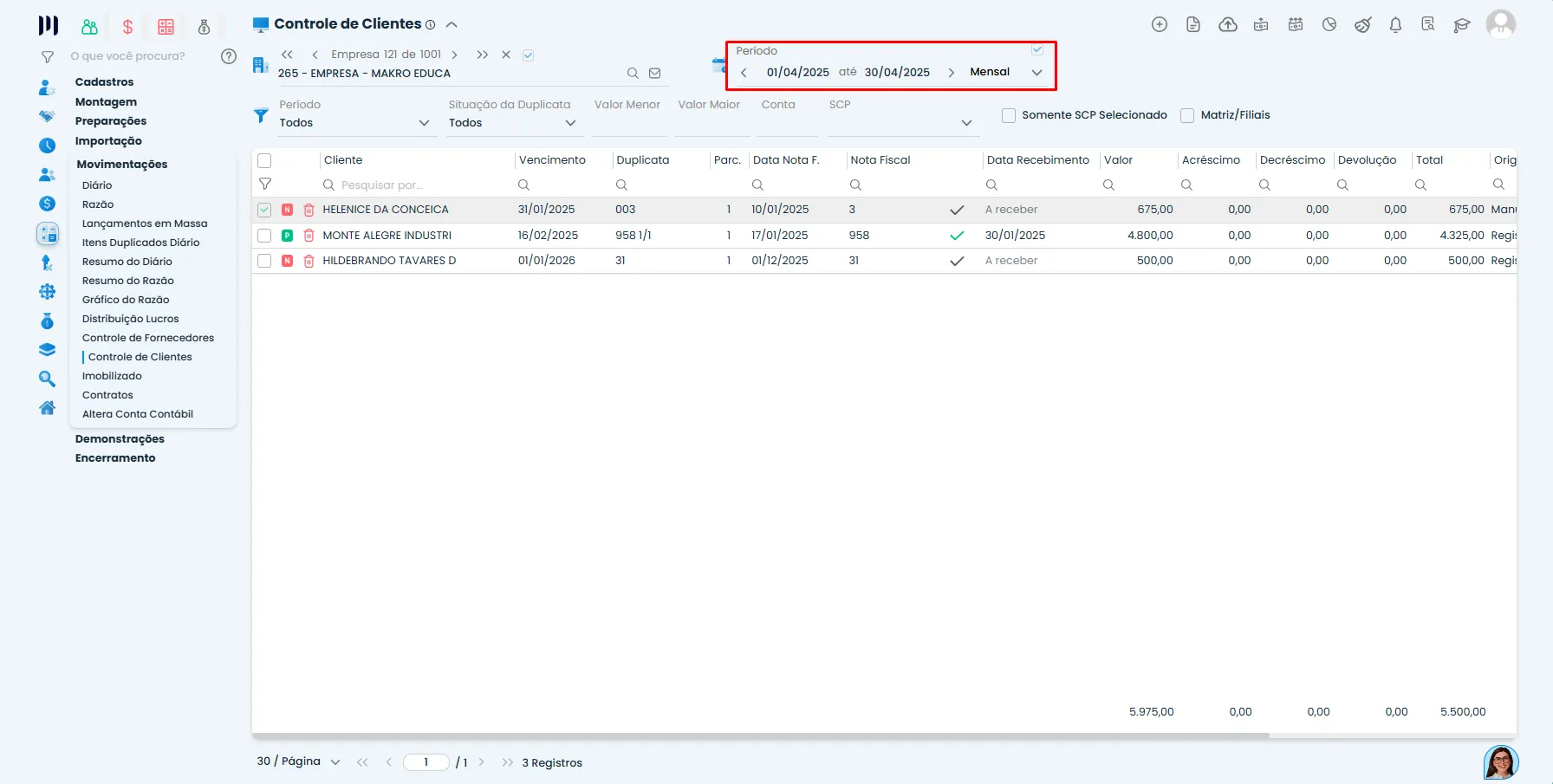Open the chat assistant avatar at bottom right

click(1501, 762)
